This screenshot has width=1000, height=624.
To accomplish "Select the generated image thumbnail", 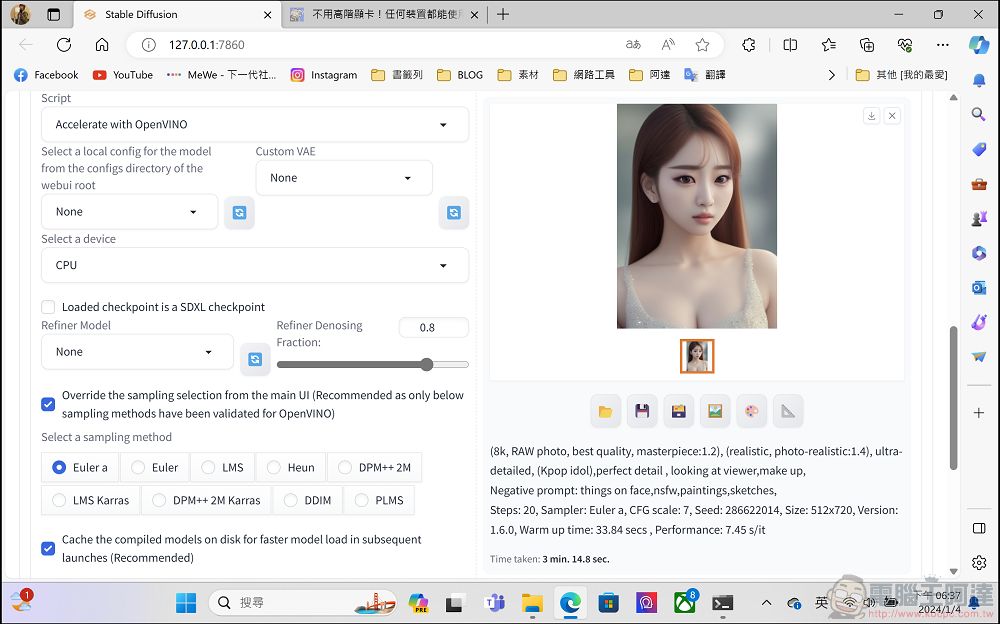I will [x=696, y=356].
